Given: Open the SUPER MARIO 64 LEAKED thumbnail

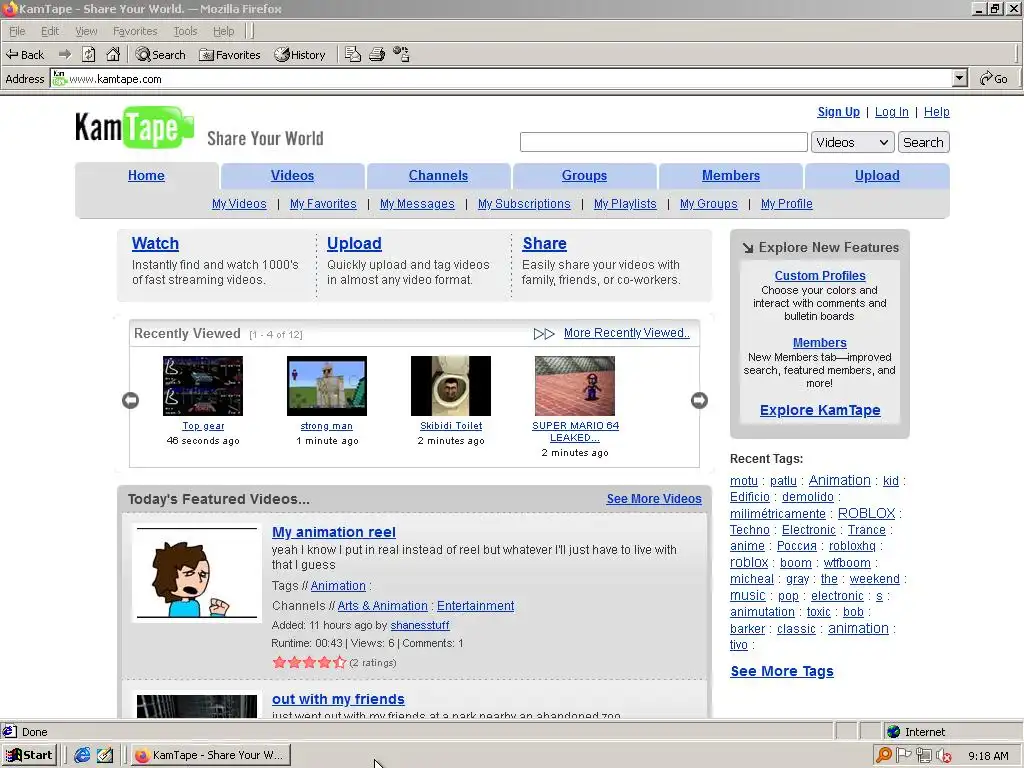Looking at the screenshot, I should tap(575, 386).
